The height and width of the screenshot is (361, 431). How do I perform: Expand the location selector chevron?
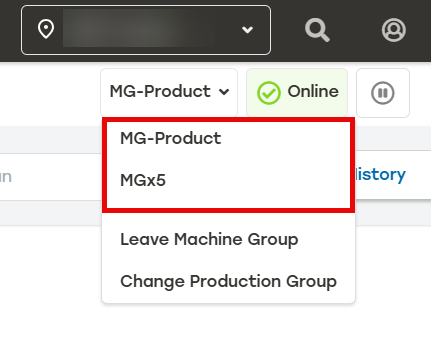(x=247, y=30)
